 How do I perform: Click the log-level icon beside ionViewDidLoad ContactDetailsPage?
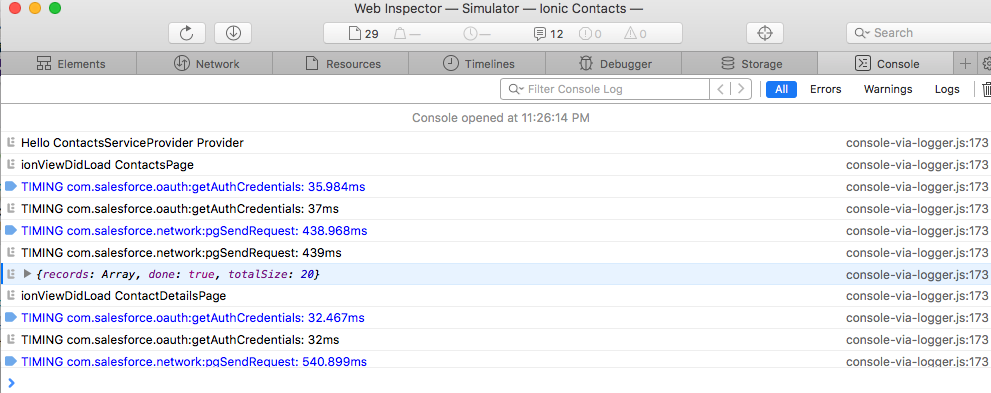[10, 296]
